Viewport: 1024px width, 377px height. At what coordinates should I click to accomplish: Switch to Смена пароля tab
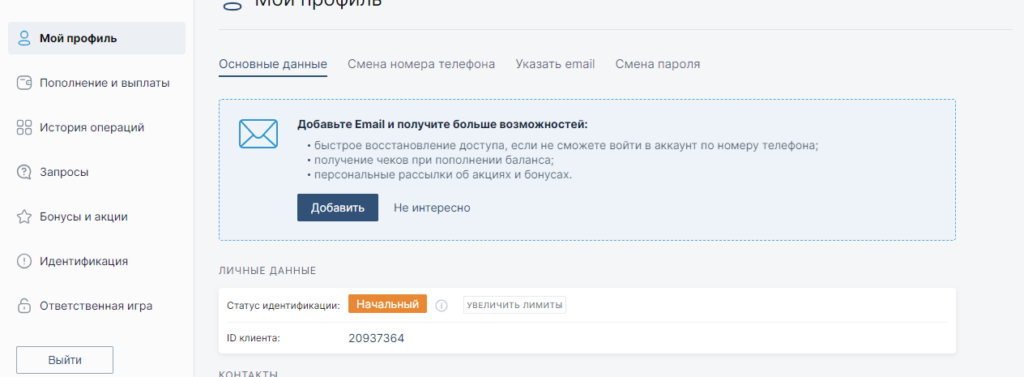(x=658, y=64)
